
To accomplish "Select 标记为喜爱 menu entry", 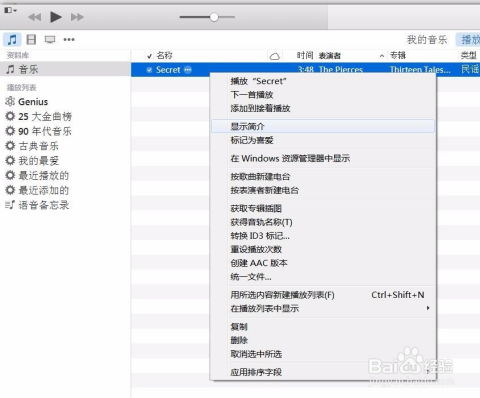I will pyautogui.click(x=323, y=140).
